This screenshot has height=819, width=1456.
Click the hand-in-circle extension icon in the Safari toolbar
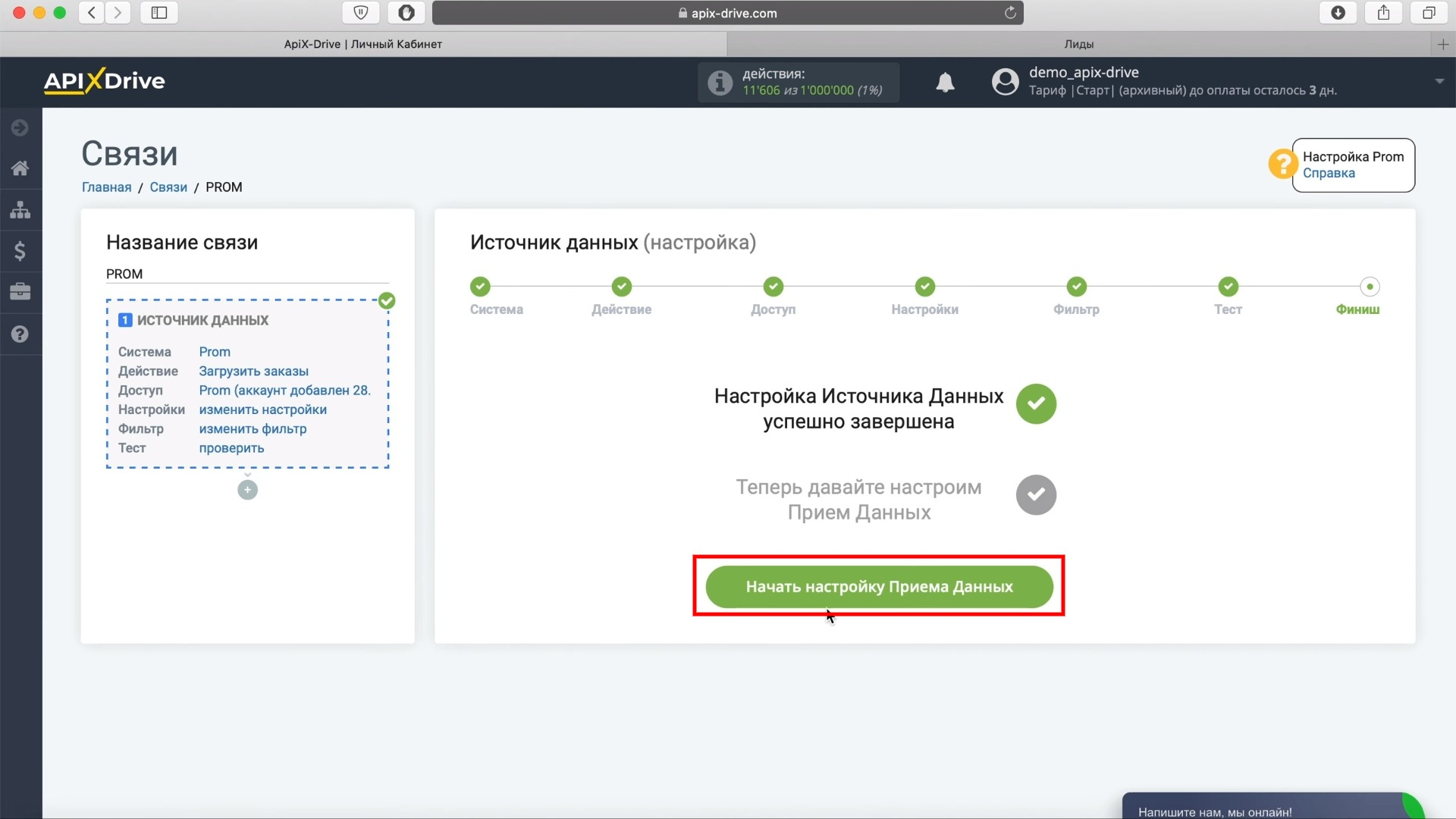pyautogui.click(x=406, y=13)
